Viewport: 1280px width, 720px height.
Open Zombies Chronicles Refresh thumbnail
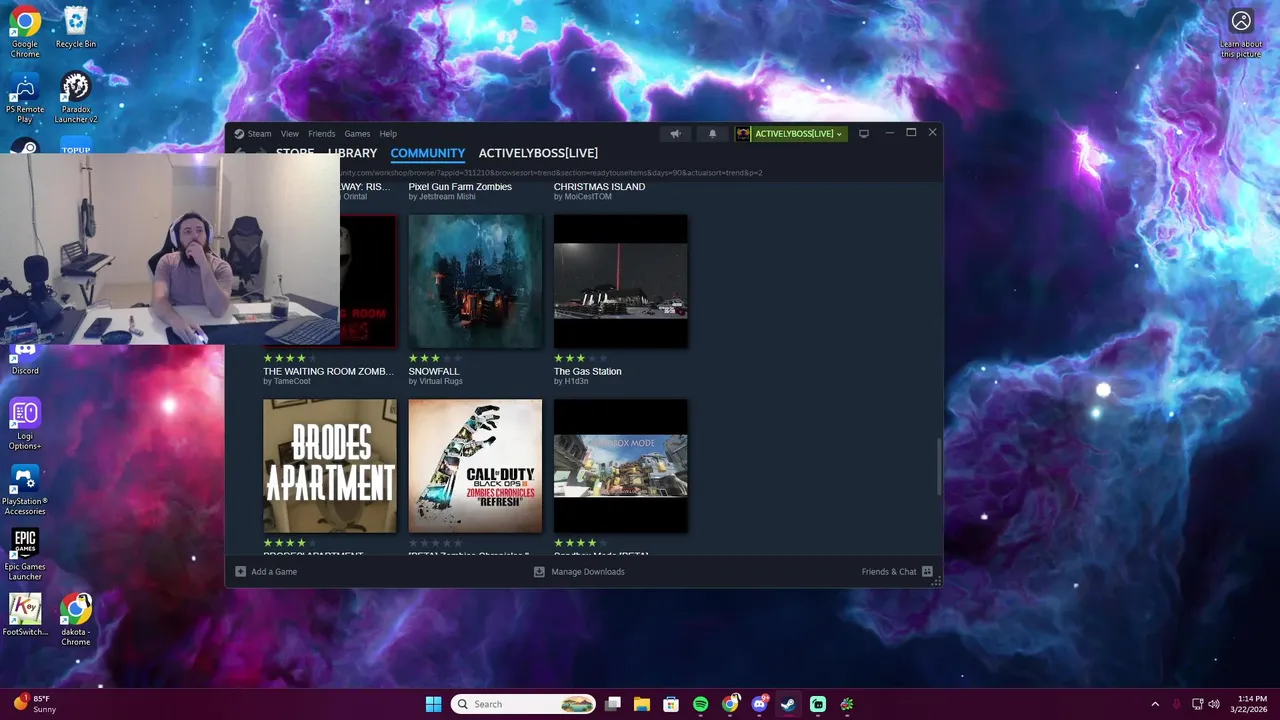pos(475,466)
